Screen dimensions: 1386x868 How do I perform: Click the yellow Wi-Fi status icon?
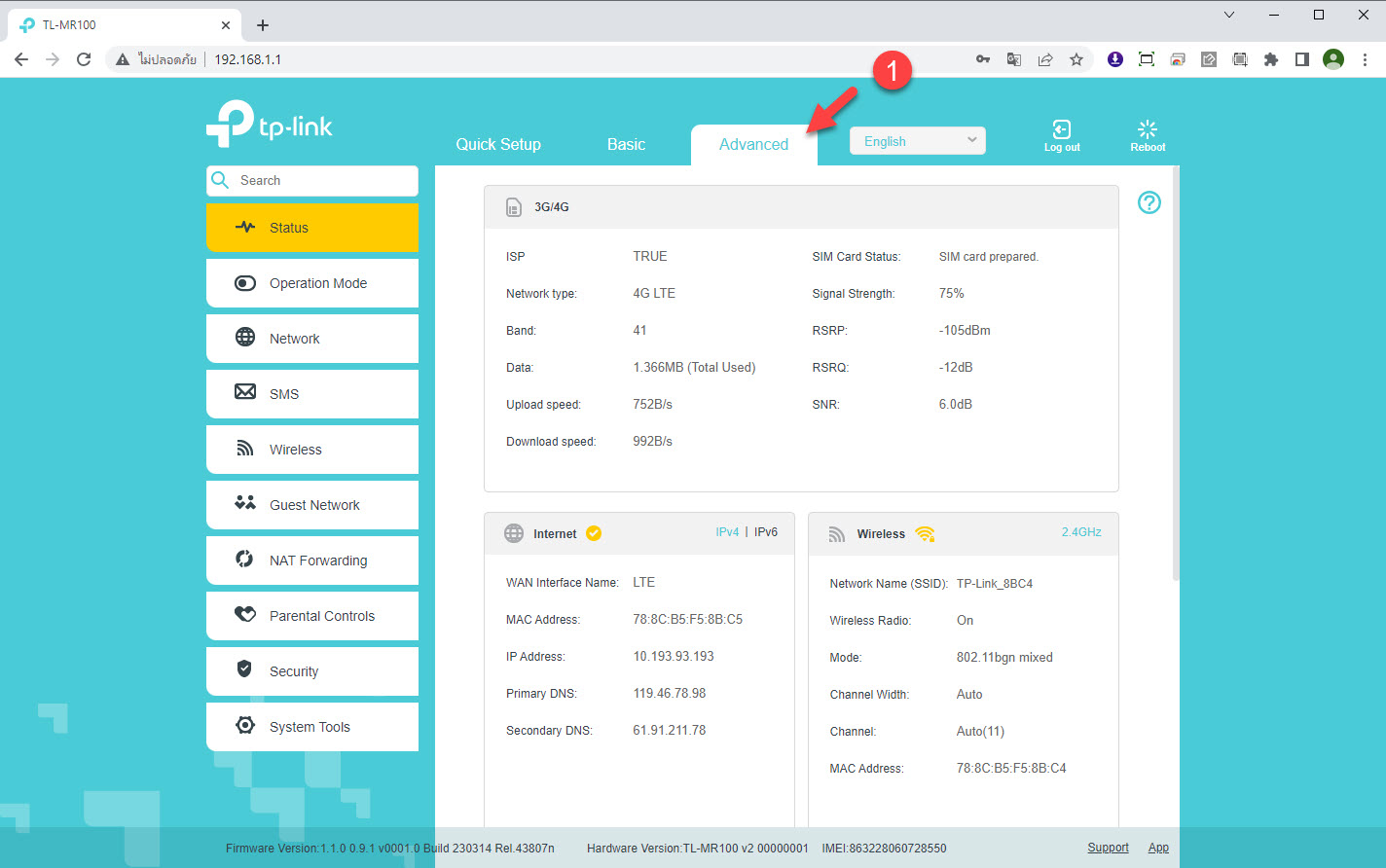pyautogui.click(x=925, y=533)
